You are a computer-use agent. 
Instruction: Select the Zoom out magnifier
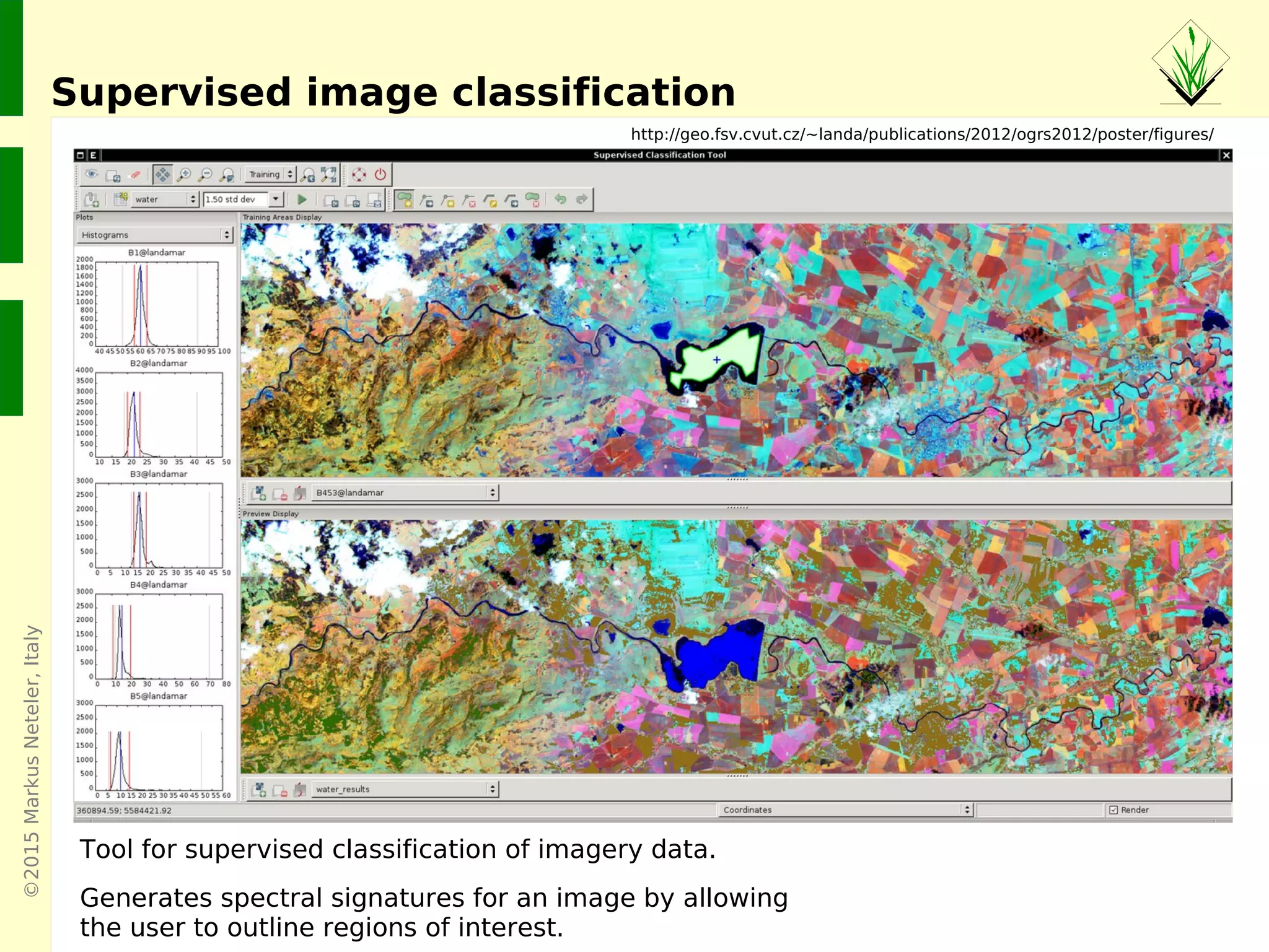[206, 175]
